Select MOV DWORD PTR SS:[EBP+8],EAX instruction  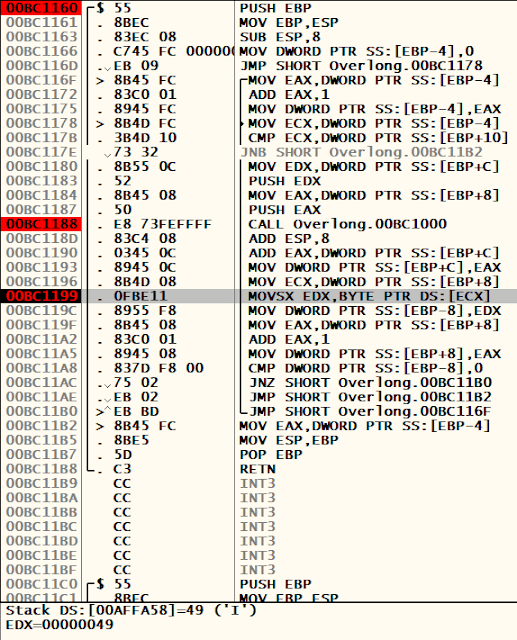pos(374,354)
